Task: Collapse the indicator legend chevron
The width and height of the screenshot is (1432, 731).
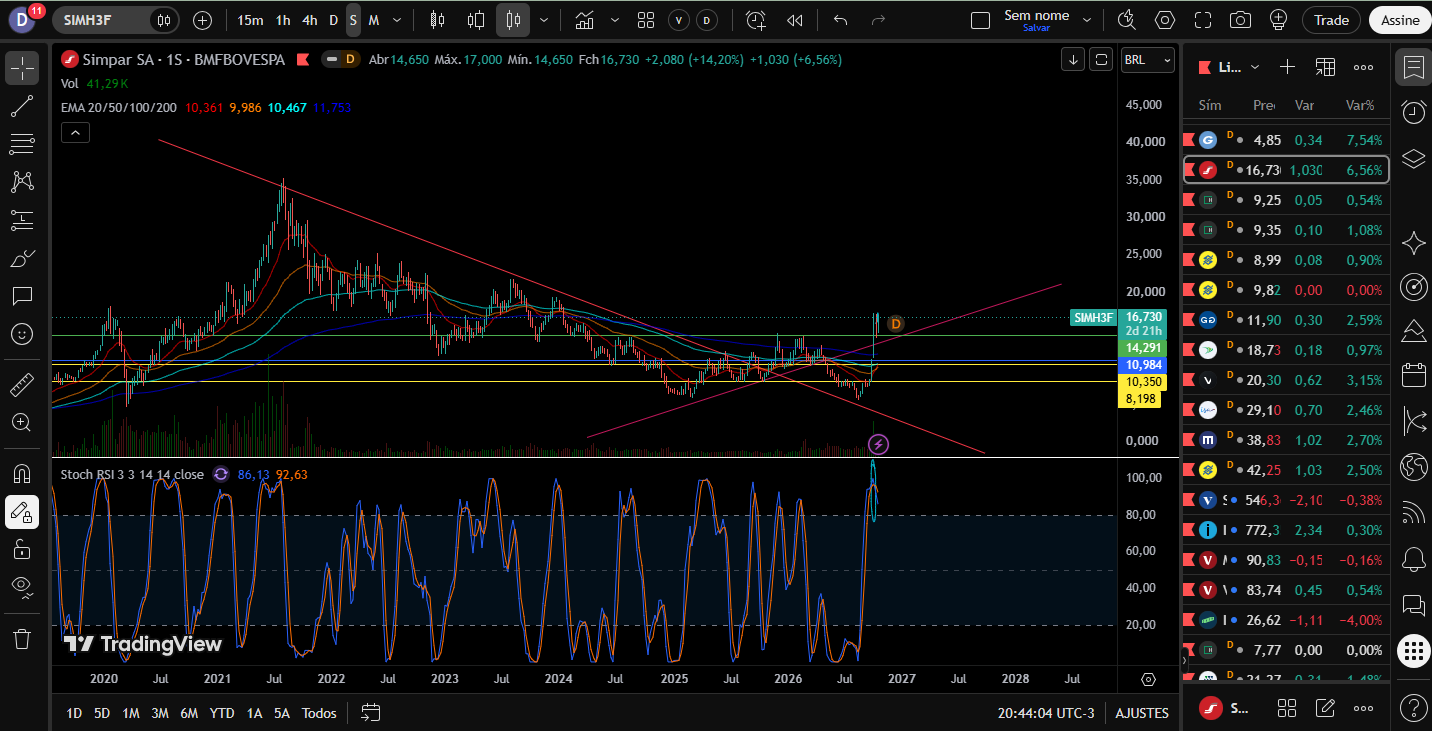Action: click(x=75, y=132)
